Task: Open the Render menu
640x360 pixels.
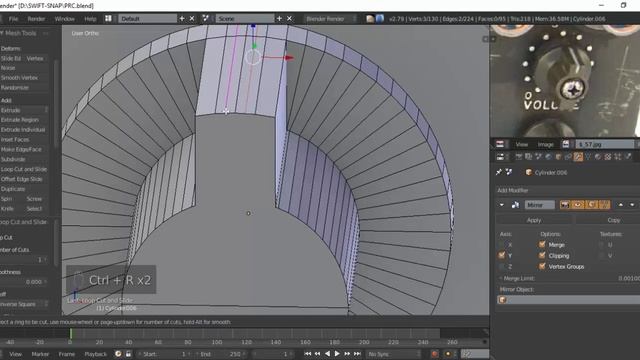Action: (36, 19)
